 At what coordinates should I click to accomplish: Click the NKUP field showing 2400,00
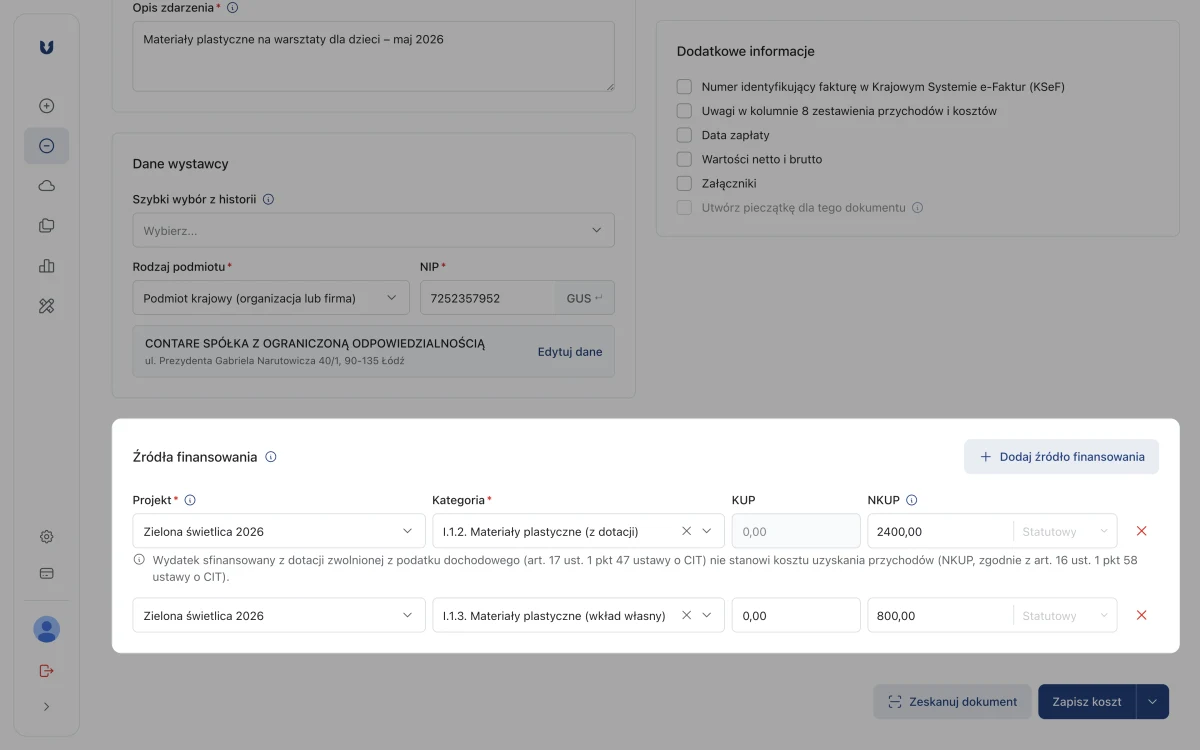tap(940, 531)
